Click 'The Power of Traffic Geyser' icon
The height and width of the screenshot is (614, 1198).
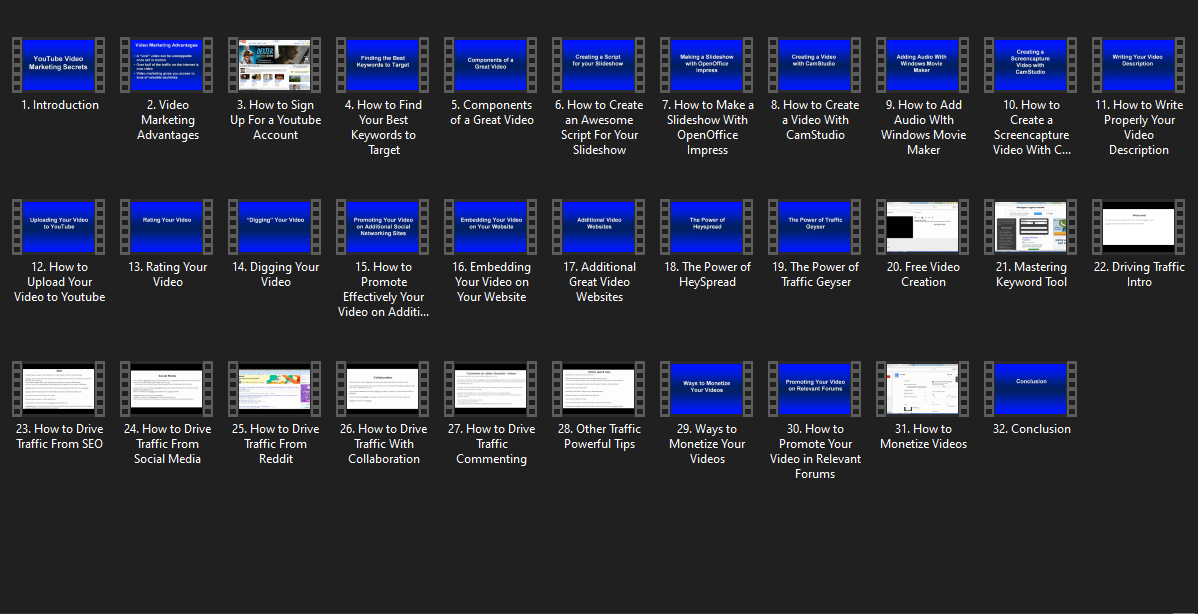click(x=815, y=227)
